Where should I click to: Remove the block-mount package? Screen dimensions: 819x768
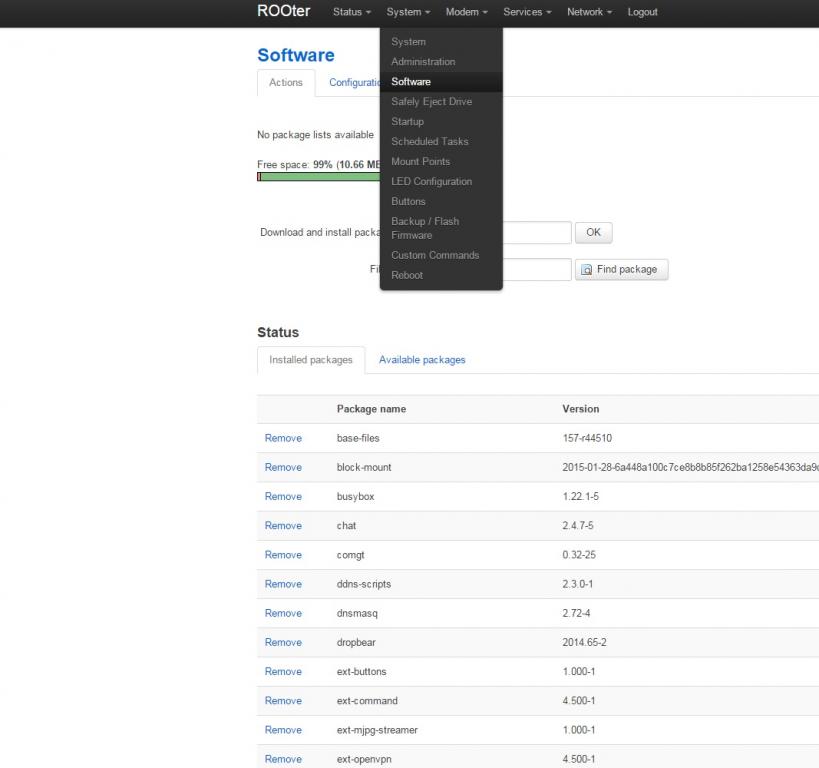click(283, 467)
